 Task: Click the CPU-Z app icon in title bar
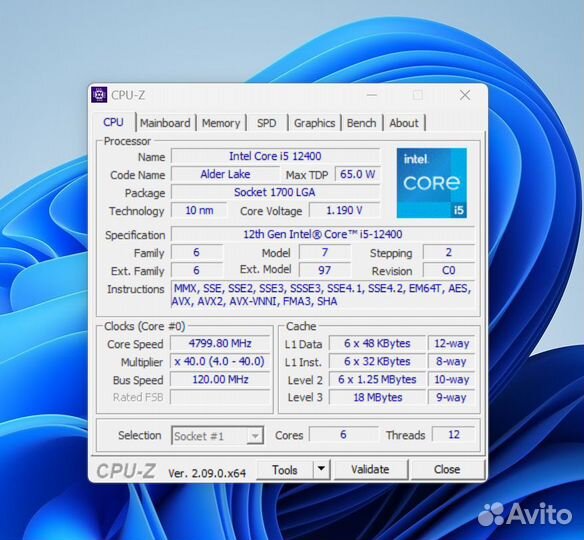pos(99,95)
